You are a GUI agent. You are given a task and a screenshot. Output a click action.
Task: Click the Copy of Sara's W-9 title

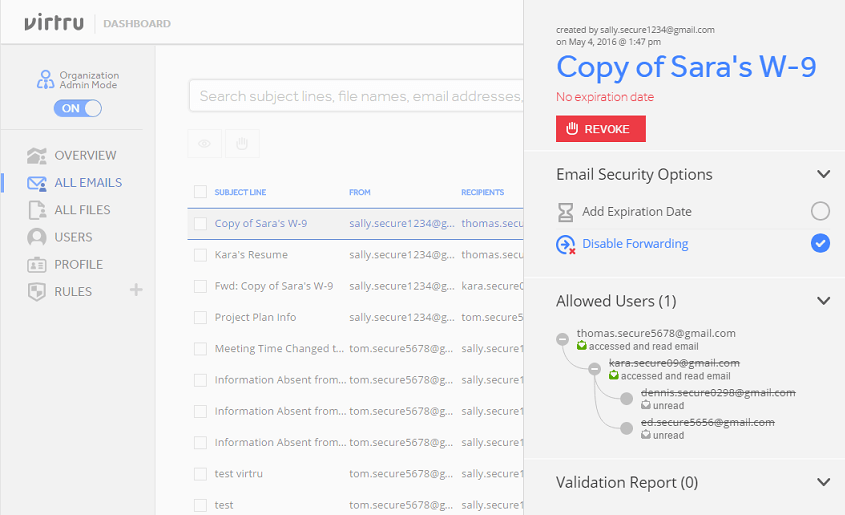tap(686, 67)
